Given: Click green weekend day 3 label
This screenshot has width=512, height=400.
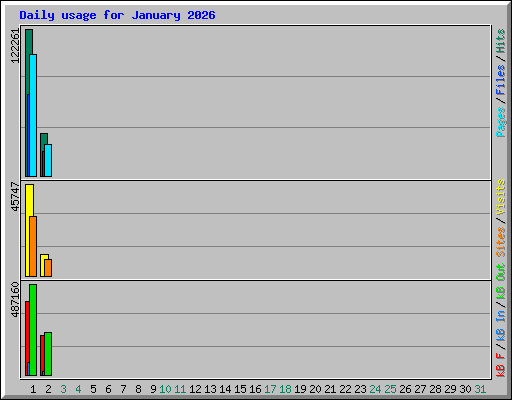Looking at the screenshot, I should click(x=63, y=389).
